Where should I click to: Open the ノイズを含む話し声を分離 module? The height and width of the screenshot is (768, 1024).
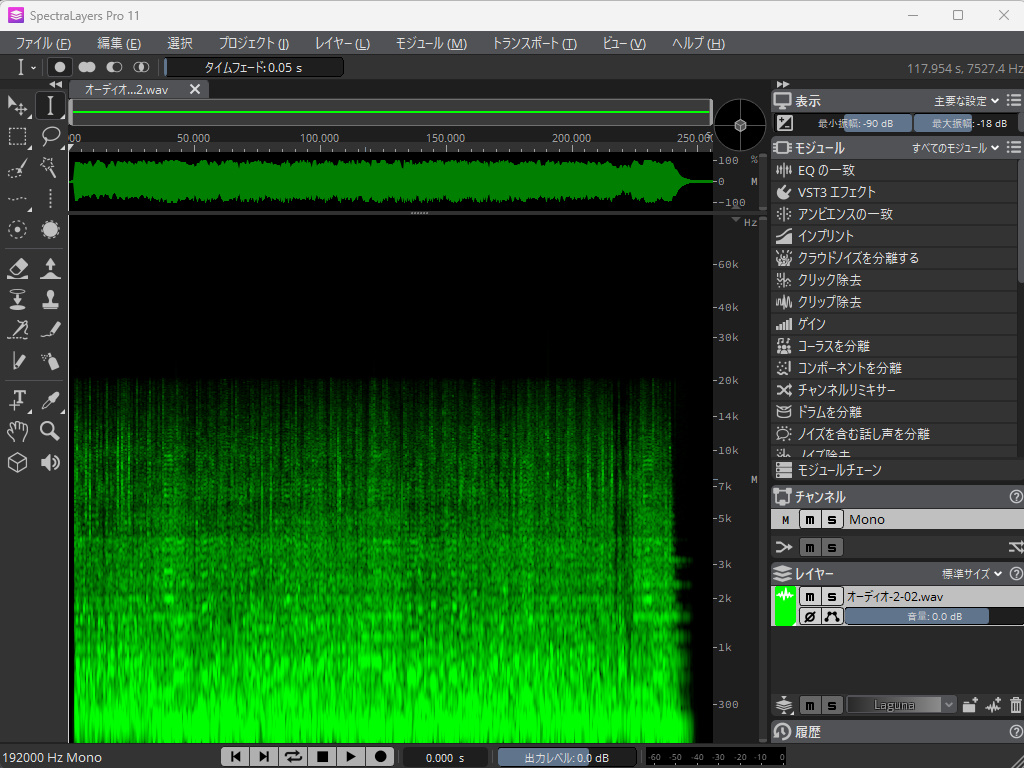(x=863, y=434)
